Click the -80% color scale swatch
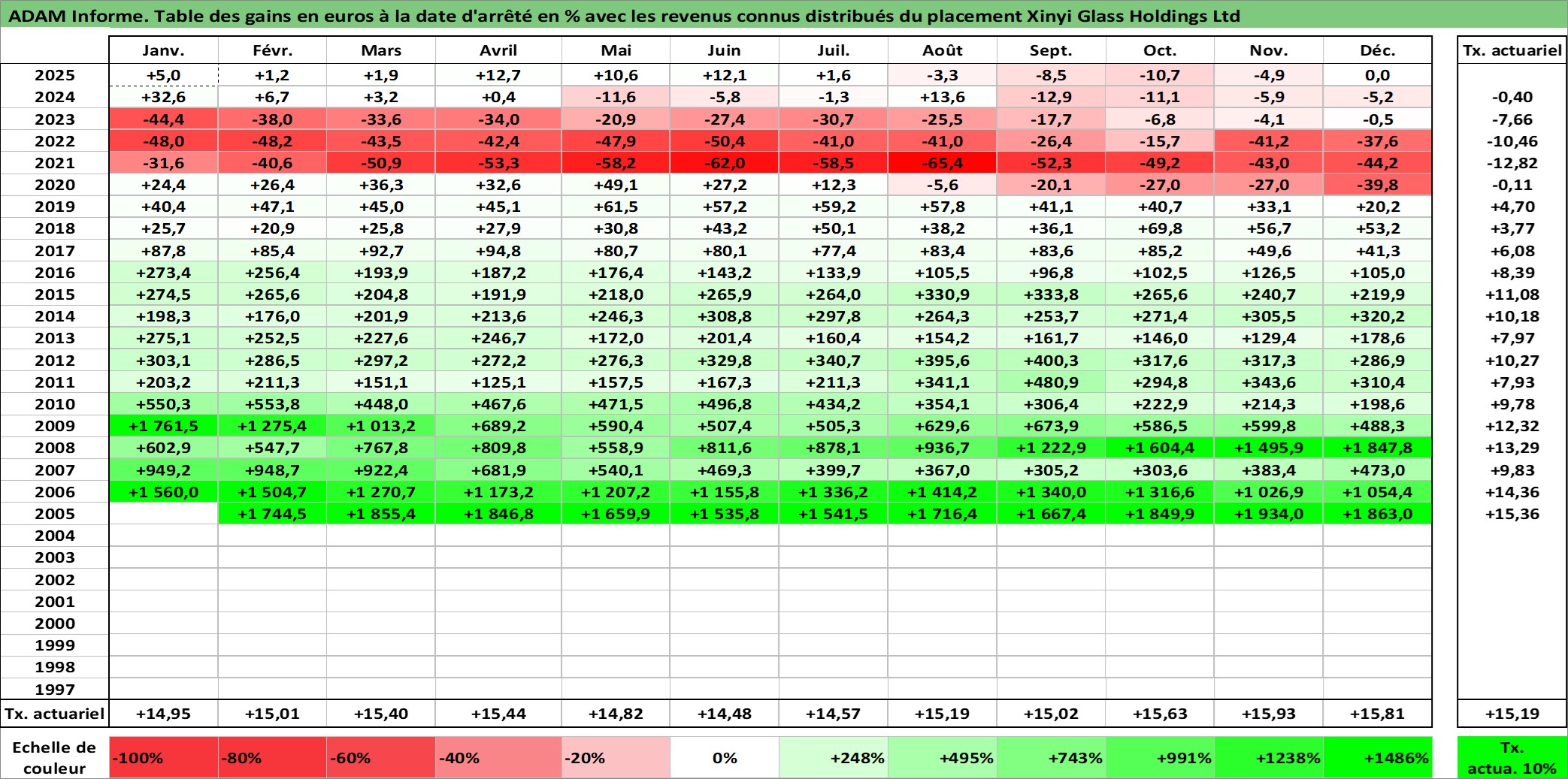 pos(272,757)
